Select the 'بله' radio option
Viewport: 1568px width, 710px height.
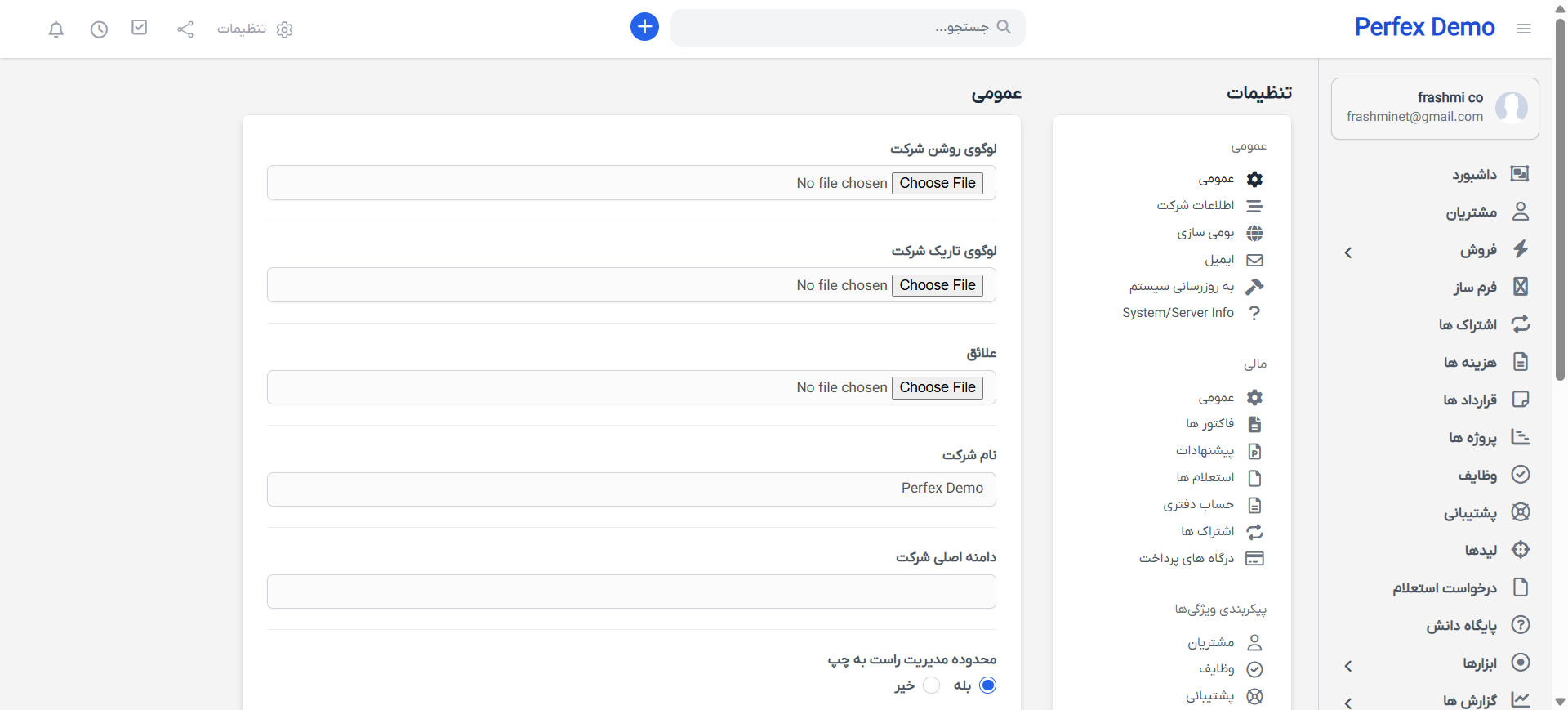[x=987, y=685]
